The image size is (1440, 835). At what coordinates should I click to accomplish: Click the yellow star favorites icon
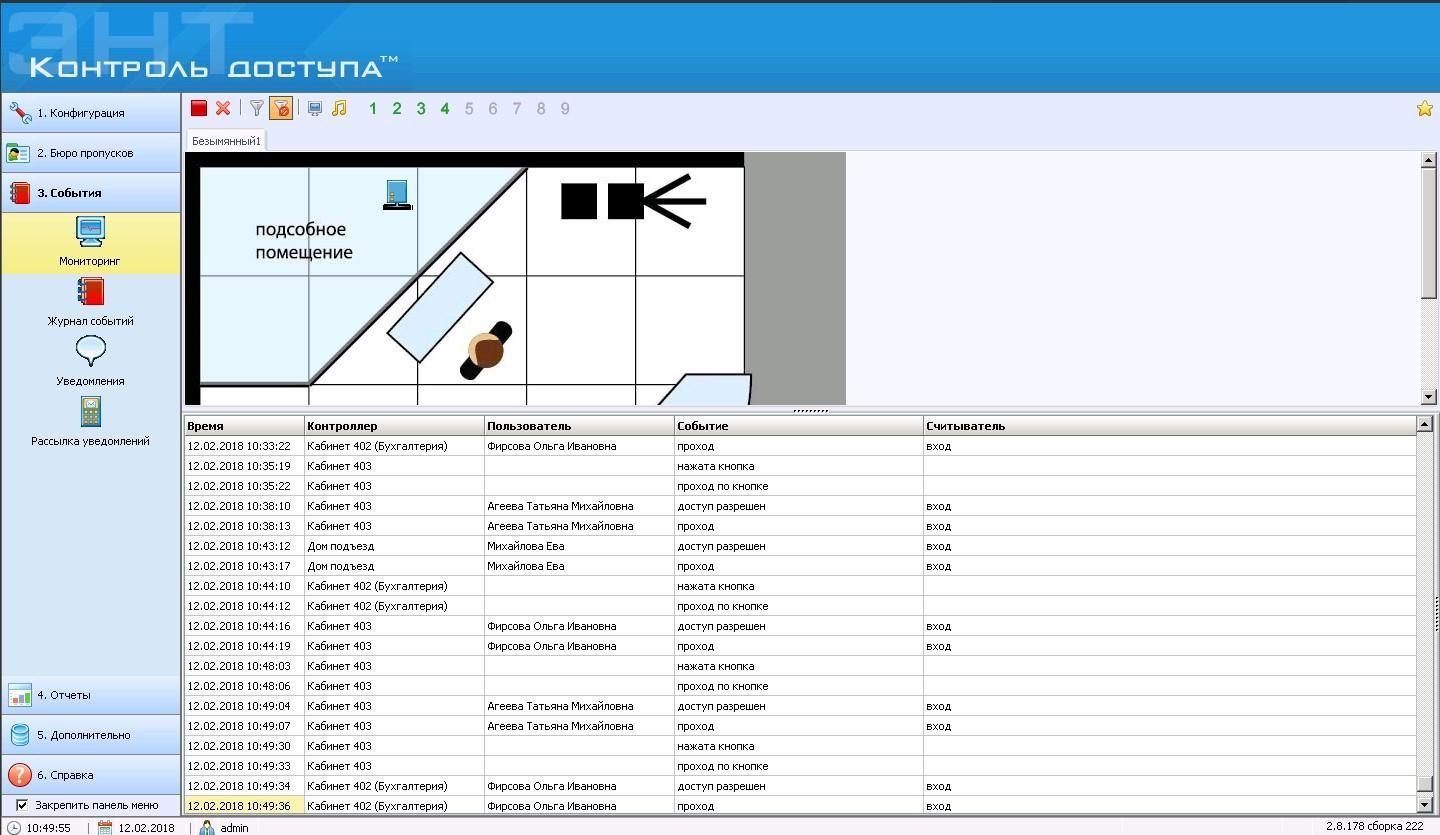[x=1425, y=108]
